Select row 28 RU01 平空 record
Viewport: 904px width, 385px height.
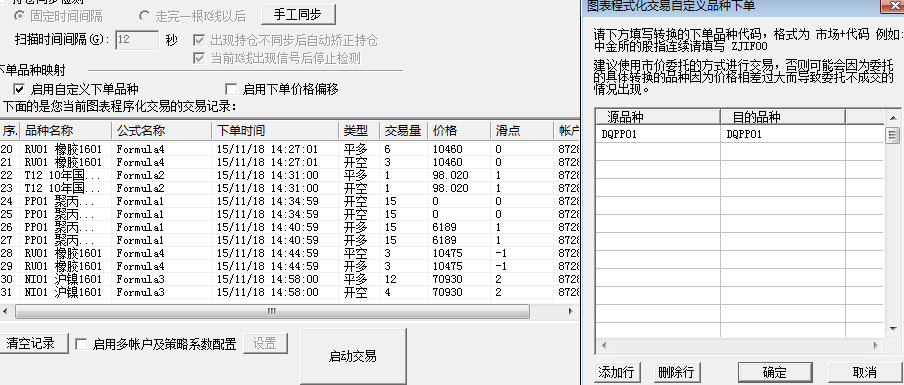[289, 254]
